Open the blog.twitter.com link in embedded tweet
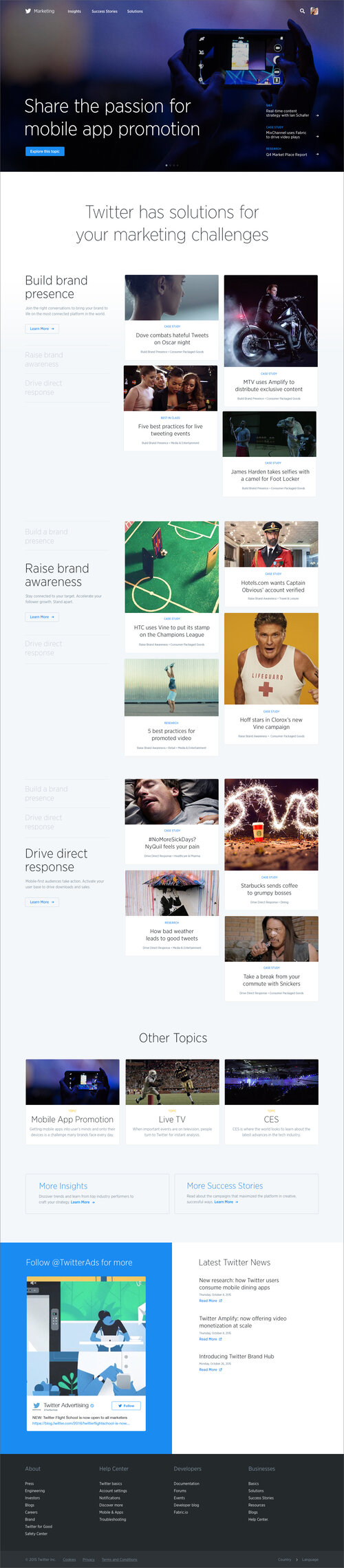Screen dimensions: 344x1568 [80, 1423]
